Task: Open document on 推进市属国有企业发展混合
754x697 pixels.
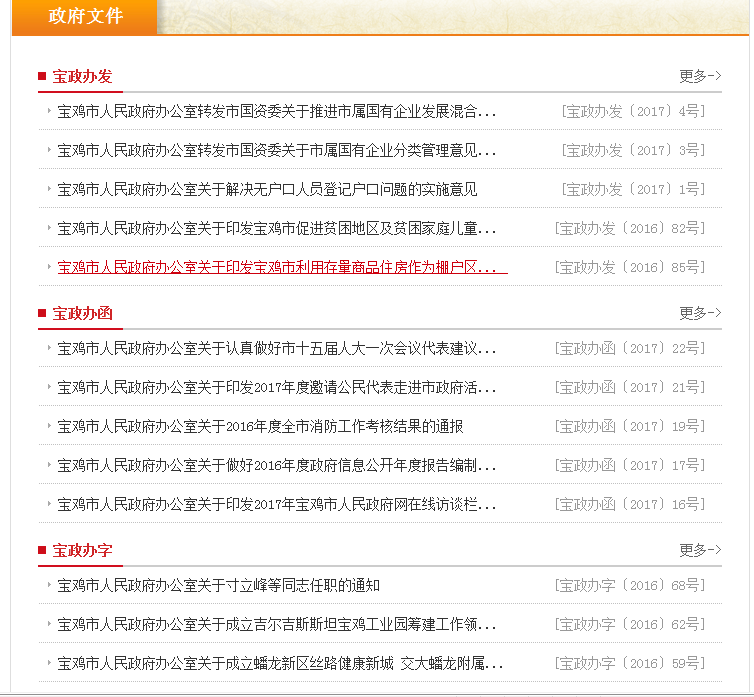Action: pos(276,111)
